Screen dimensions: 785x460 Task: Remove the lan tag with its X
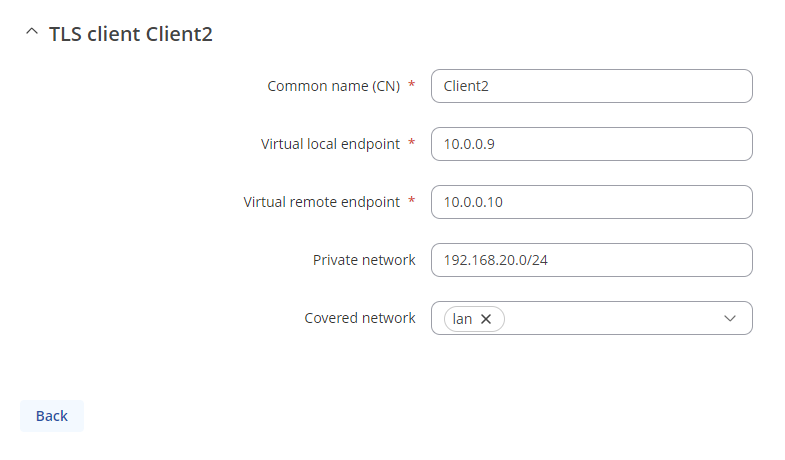pos(486,319)
